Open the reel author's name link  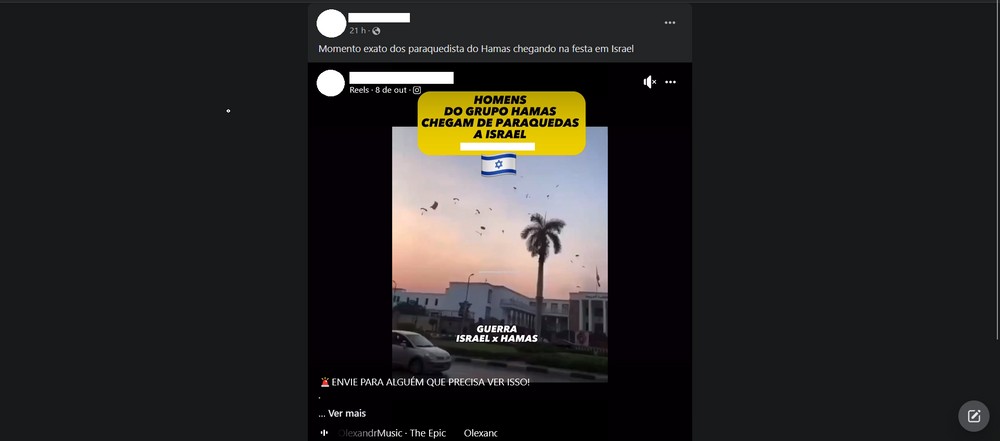pos(401,78)
